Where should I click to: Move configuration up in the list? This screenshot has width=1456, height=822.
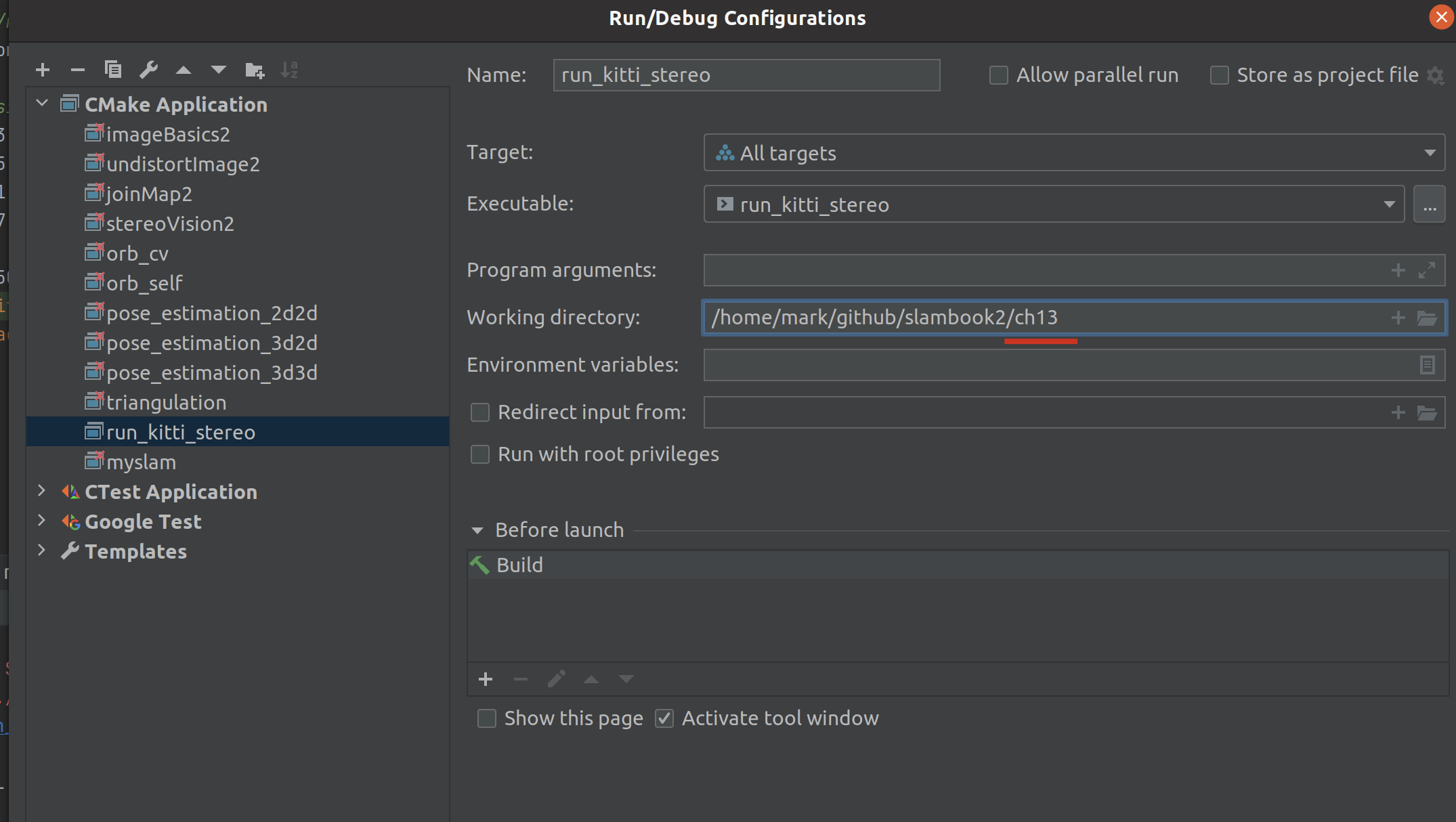[x=184, y=70]
